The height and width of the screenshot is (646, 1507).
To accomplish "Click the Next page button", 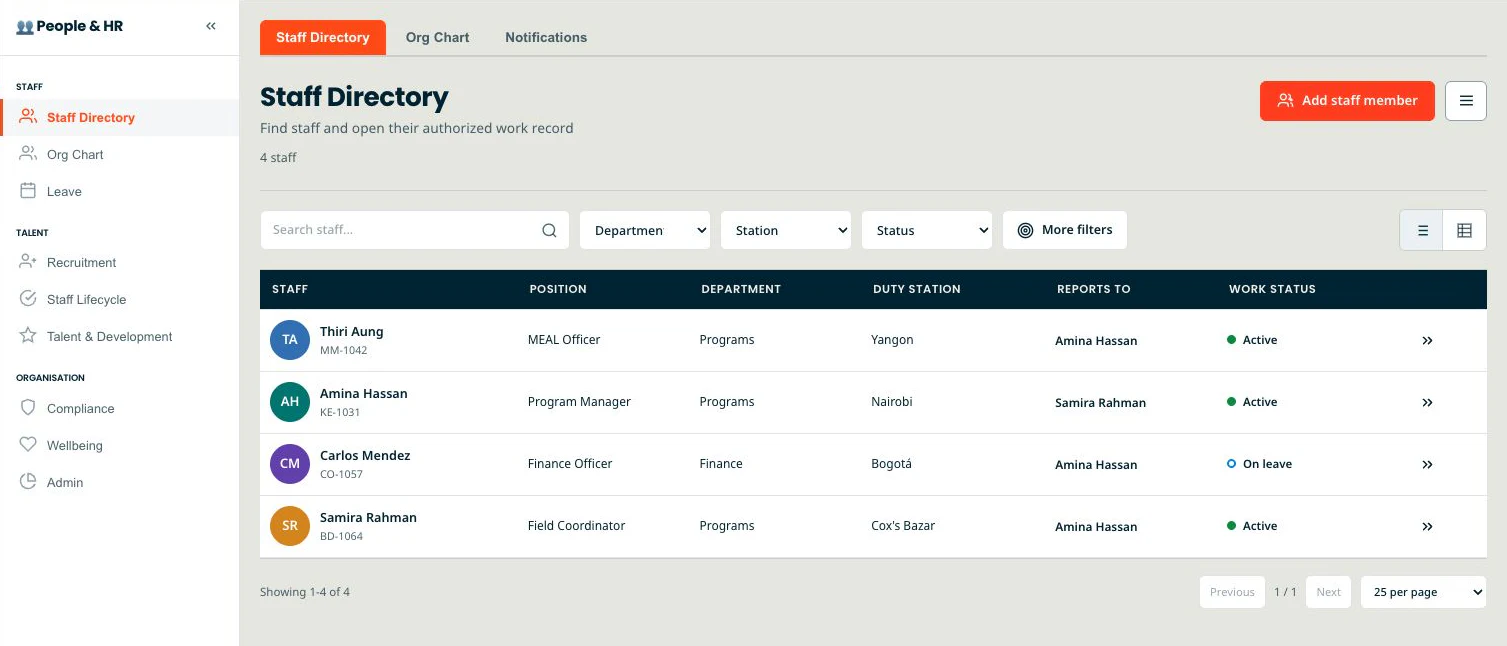I will point(1328,592).
